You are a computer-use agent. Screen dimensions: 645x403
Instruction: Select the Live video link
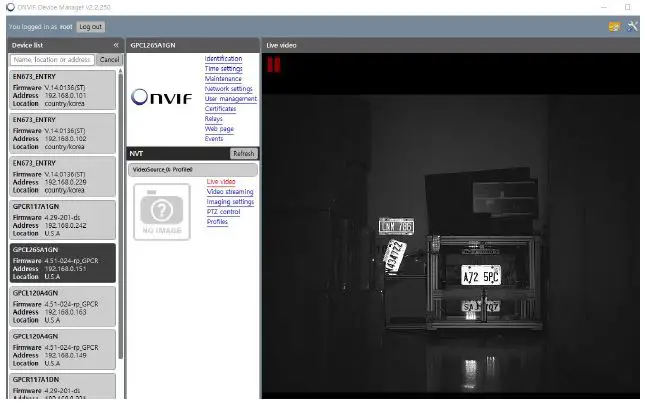pos(221,181)
